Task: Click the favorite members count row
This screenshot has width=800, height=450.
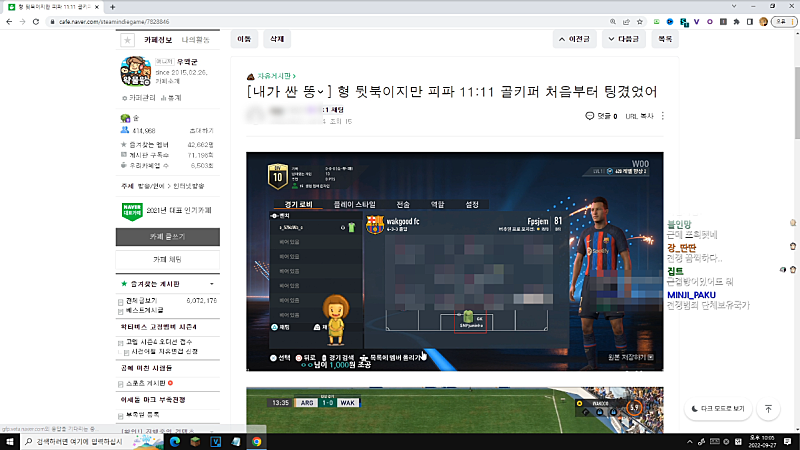Action: [x=168, y=145]
